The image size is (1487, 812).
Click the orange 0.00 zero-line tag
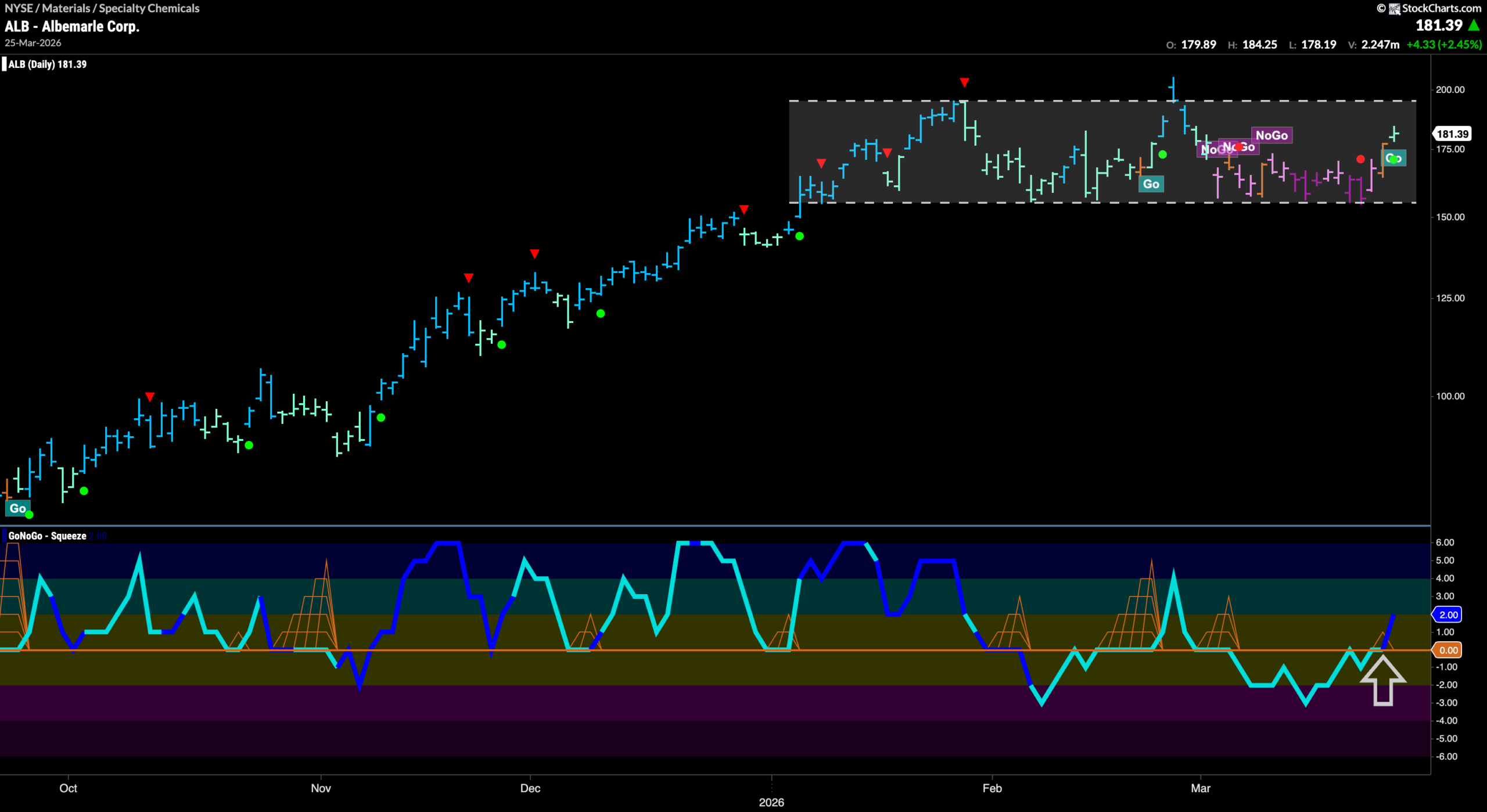1448,650
